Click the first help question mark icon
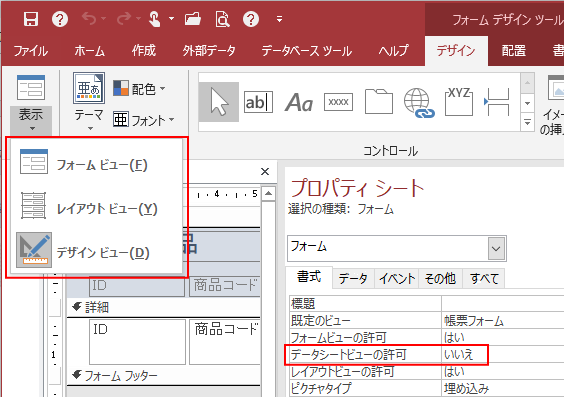Viewport: 564px width, 397px height. click(60, 19)
